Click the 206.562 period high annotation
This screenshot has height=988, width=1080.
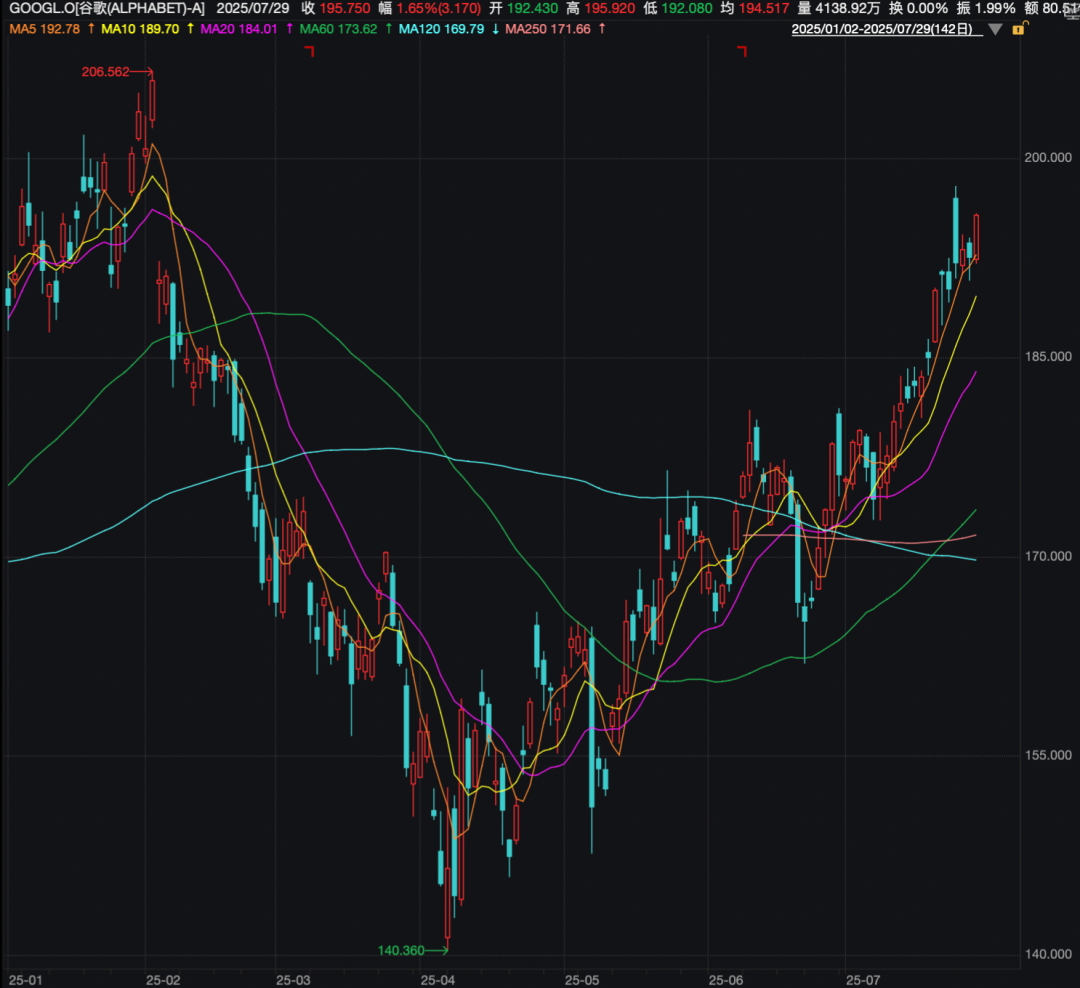pos(105,72)
